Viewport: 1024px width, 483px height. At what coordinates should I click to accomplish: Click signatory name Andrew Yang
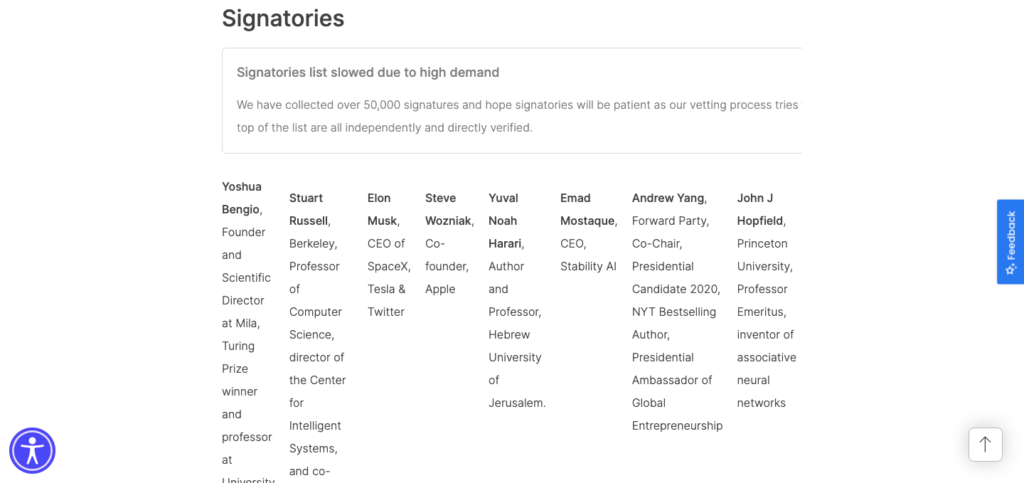pyautogui.click(x=668, y=198)
